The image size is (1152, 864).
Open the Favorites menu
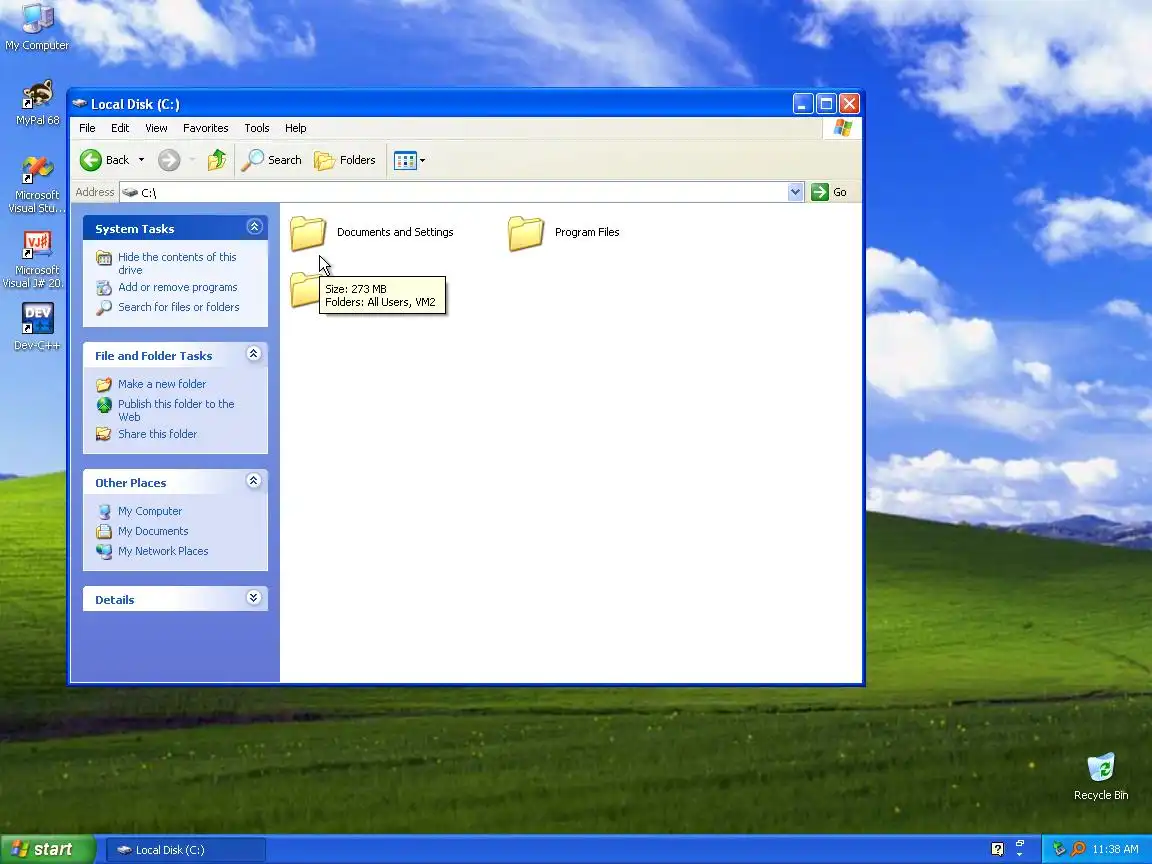click(x=206, y=128)
